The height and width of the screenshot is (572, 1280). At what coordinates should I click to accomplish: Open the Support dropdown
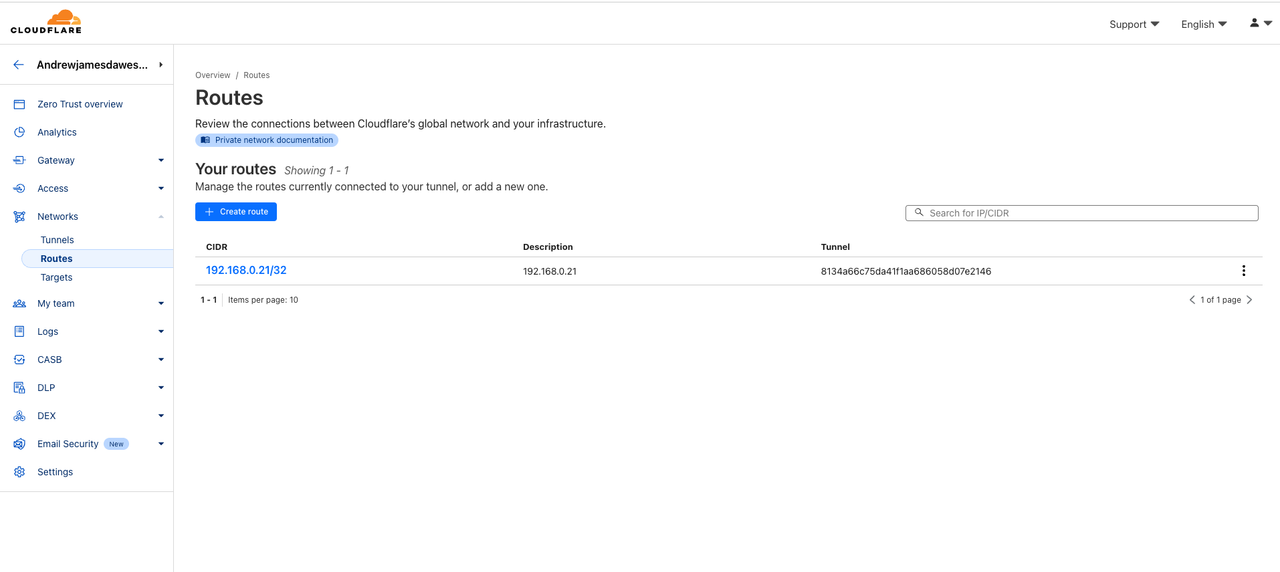tap(1134, 24)
